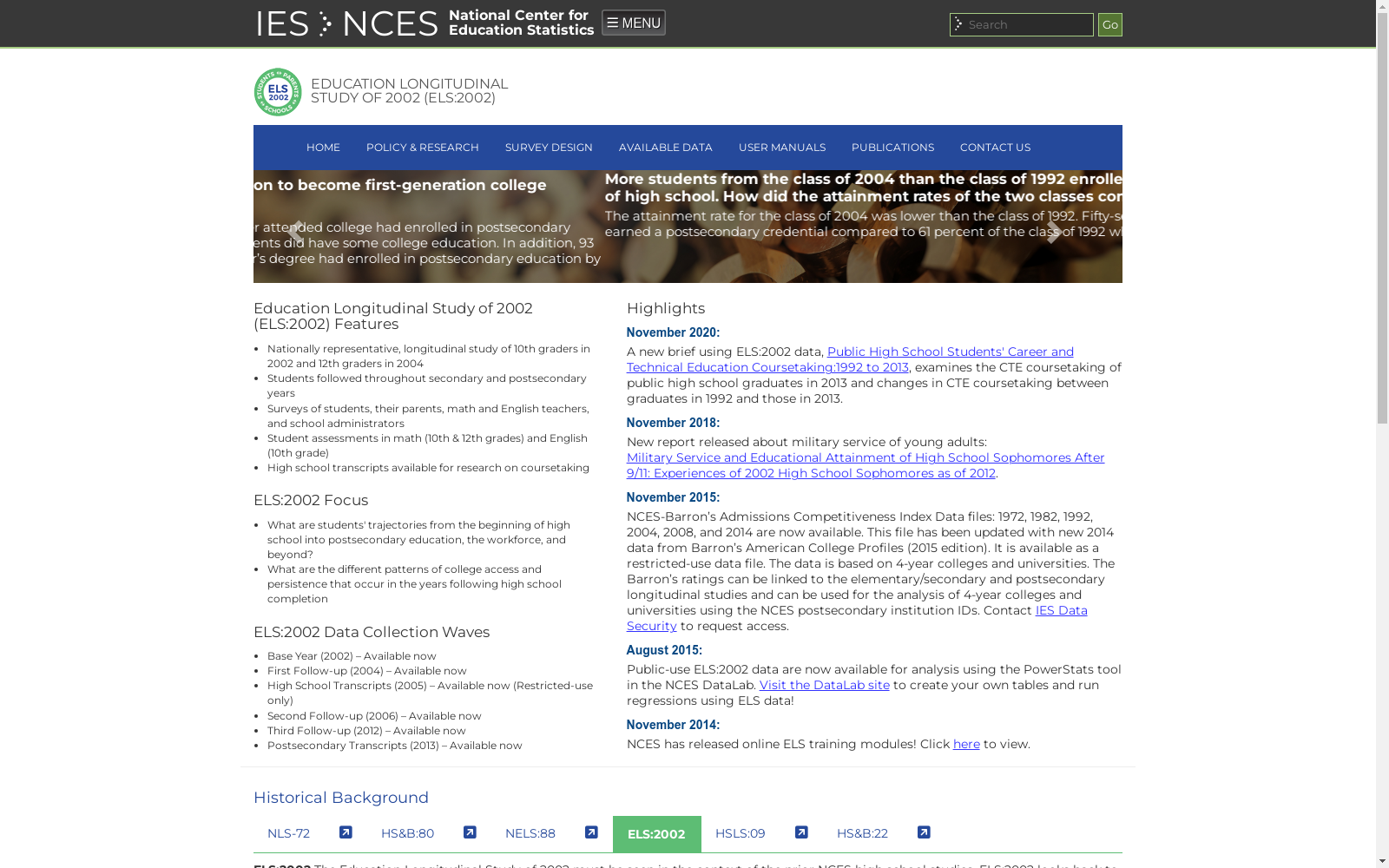Click the National Center for Education Statistics title
Image resolution: width=1389 pixels, height=868 pixels.
tap(521, 23)
